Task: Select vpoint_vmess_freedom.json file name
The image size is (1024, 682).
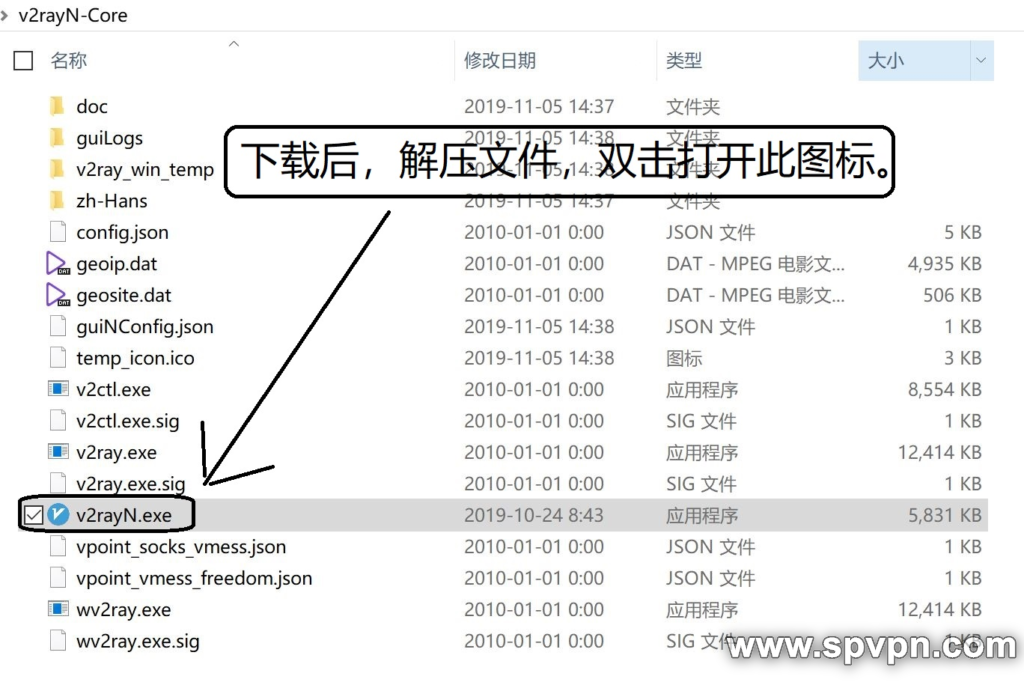Action: 194,578
